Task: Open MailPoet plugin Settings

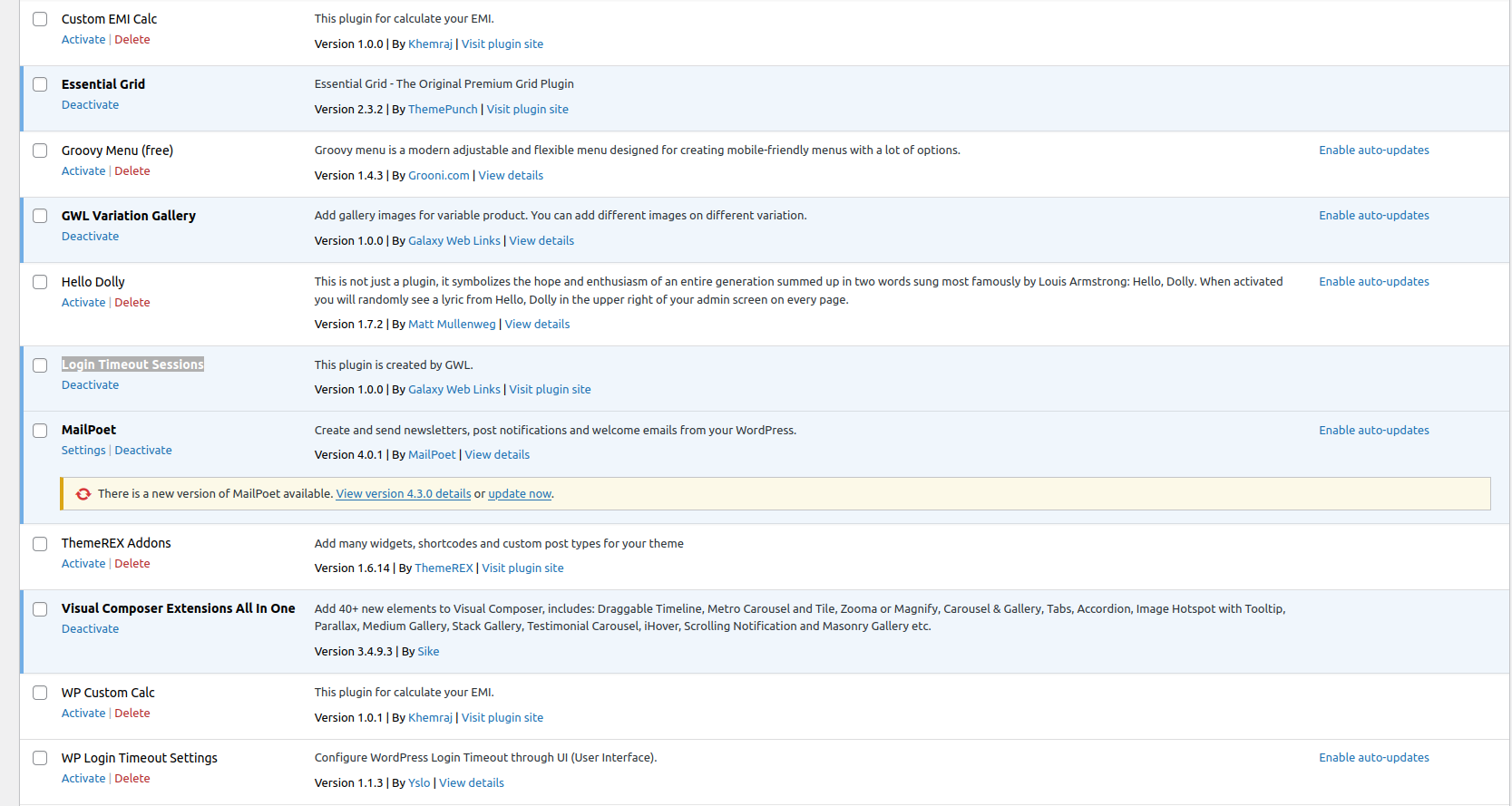Action: [83, 451]
